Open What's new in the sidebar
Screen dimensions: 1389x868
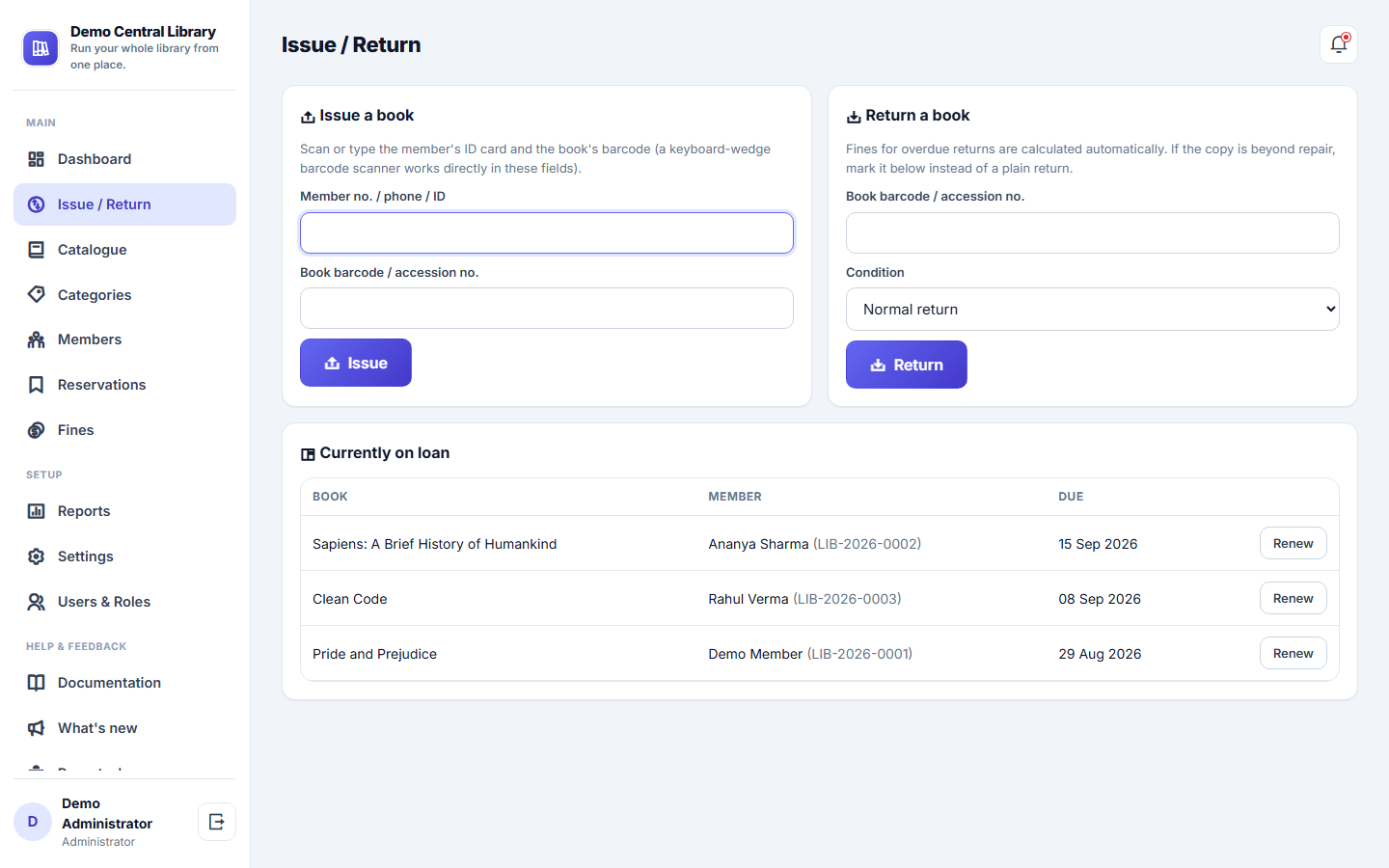124,728
